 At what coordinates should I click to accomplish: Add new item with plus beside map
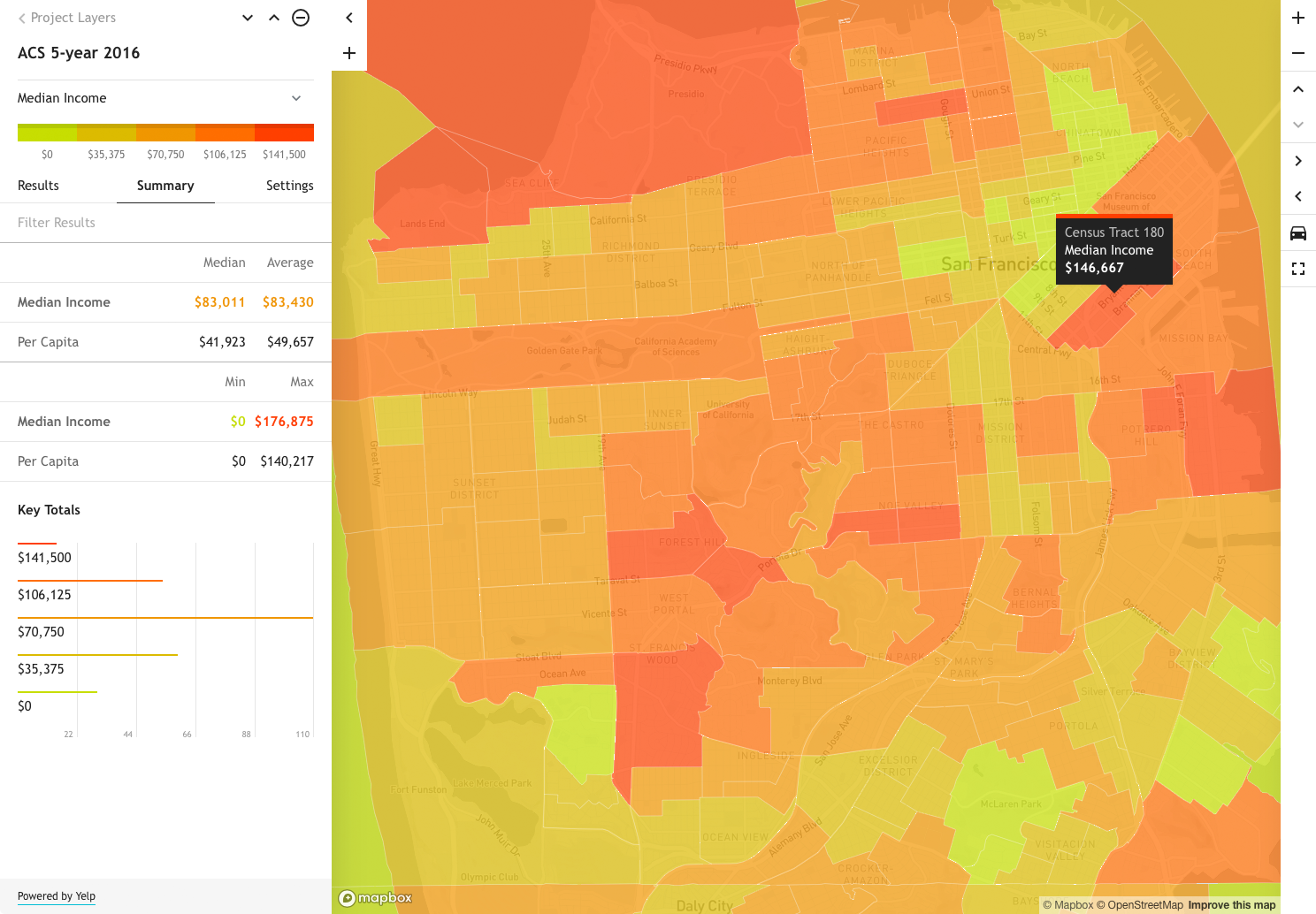pos(349,53)
